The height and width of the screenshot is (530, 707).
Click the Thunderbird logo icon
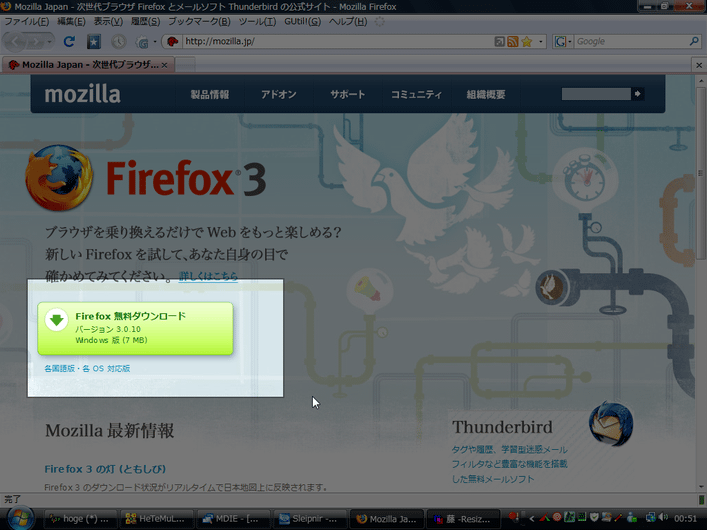[x=611, y=424]
